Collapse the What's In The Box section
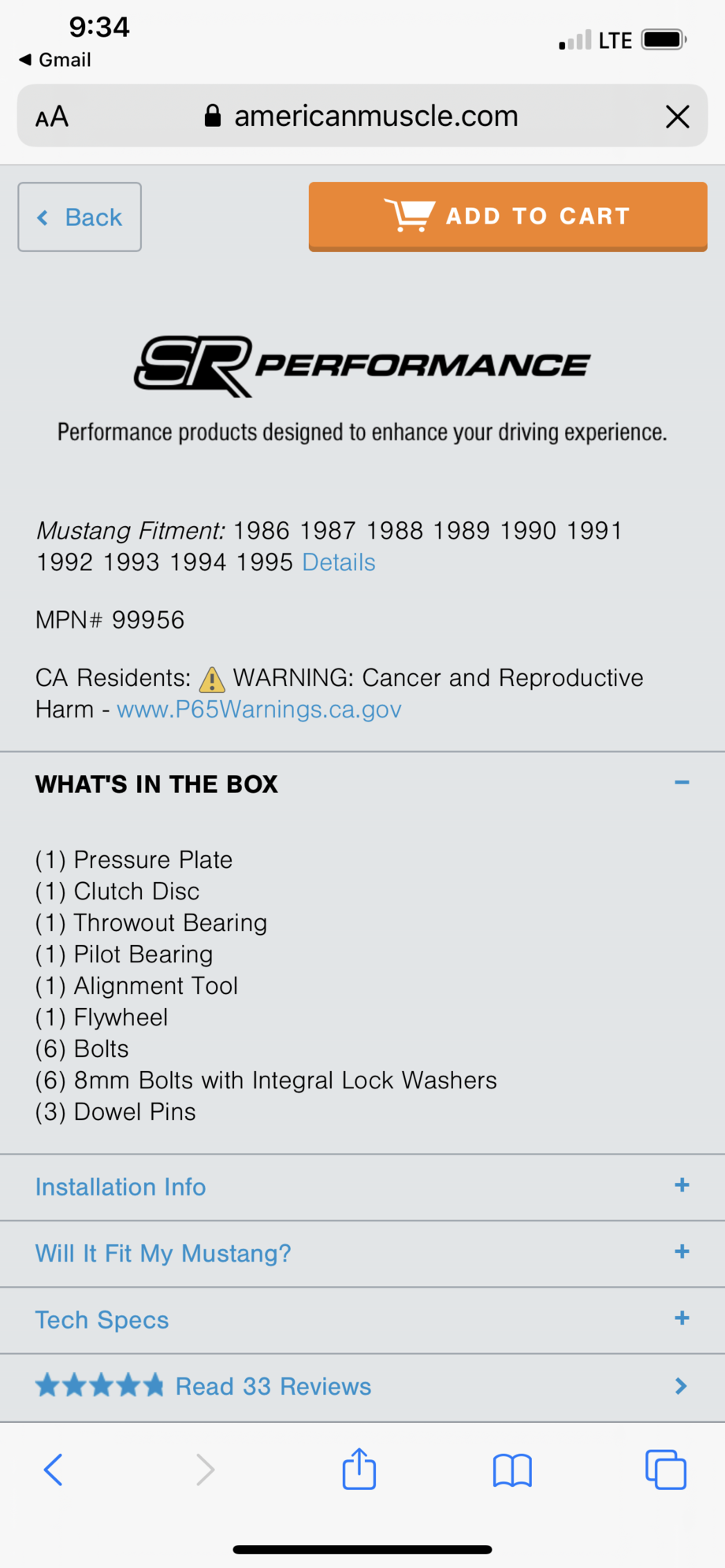 click(x=682, y=783)
